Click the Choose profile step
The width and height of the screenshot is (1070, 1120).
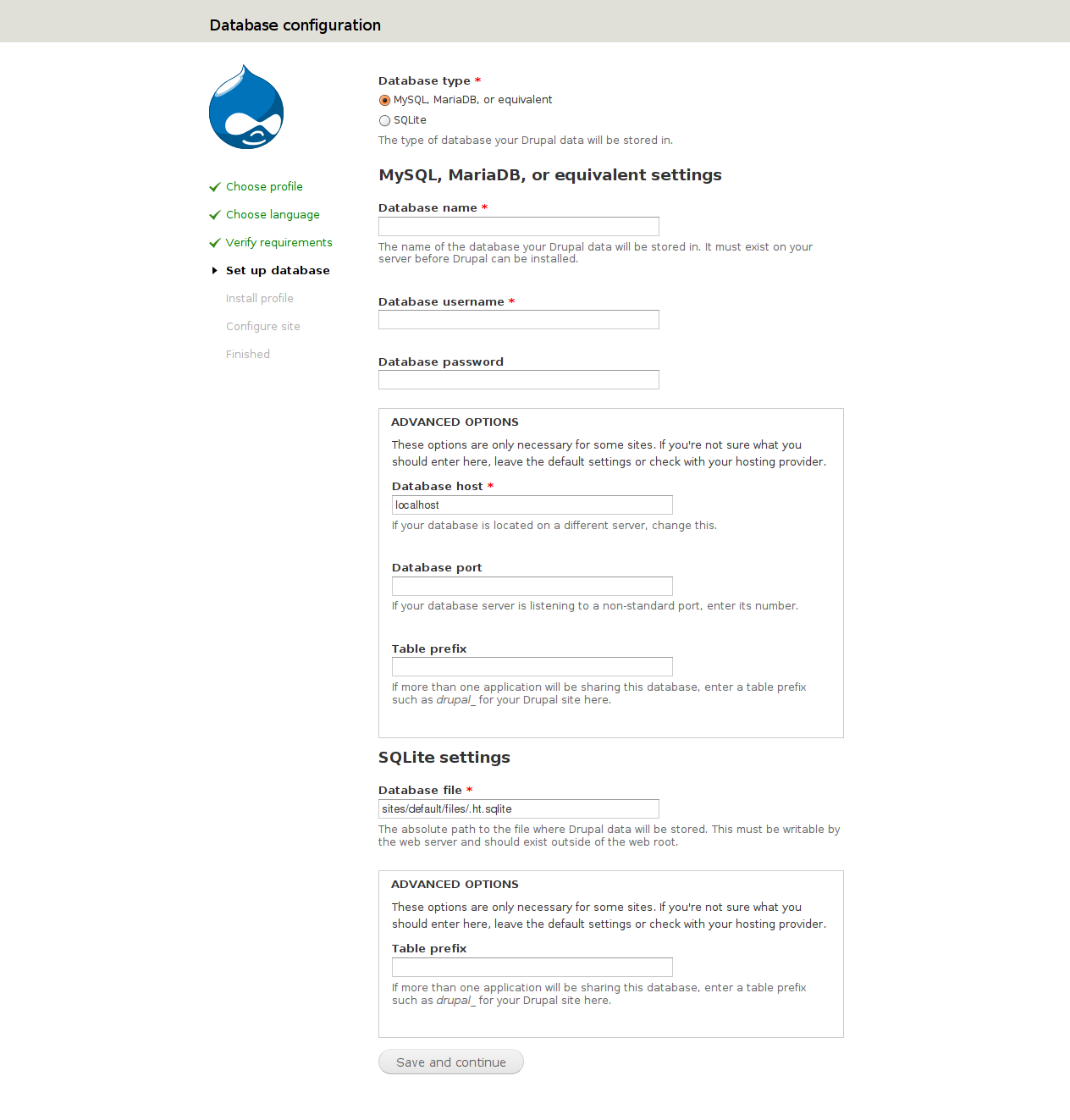coord(264,187)
